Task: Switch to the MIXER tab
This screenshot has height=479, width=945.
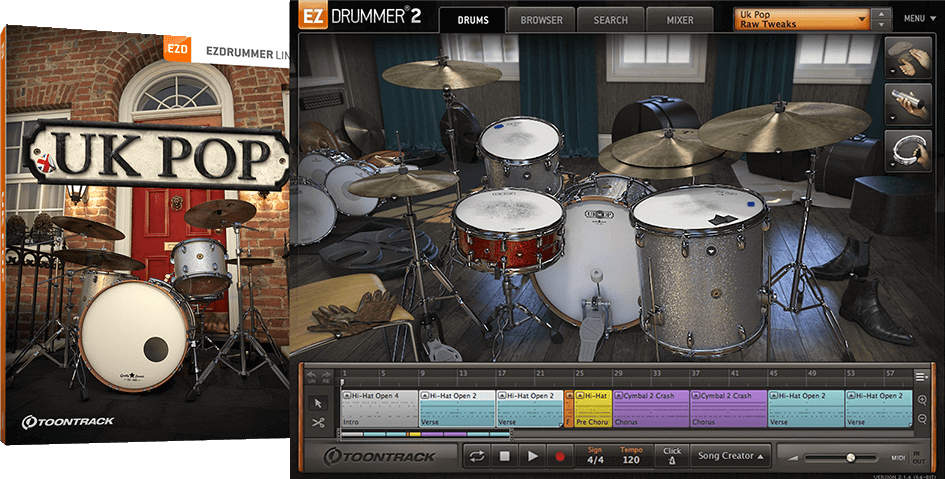Action: [680, 20]
